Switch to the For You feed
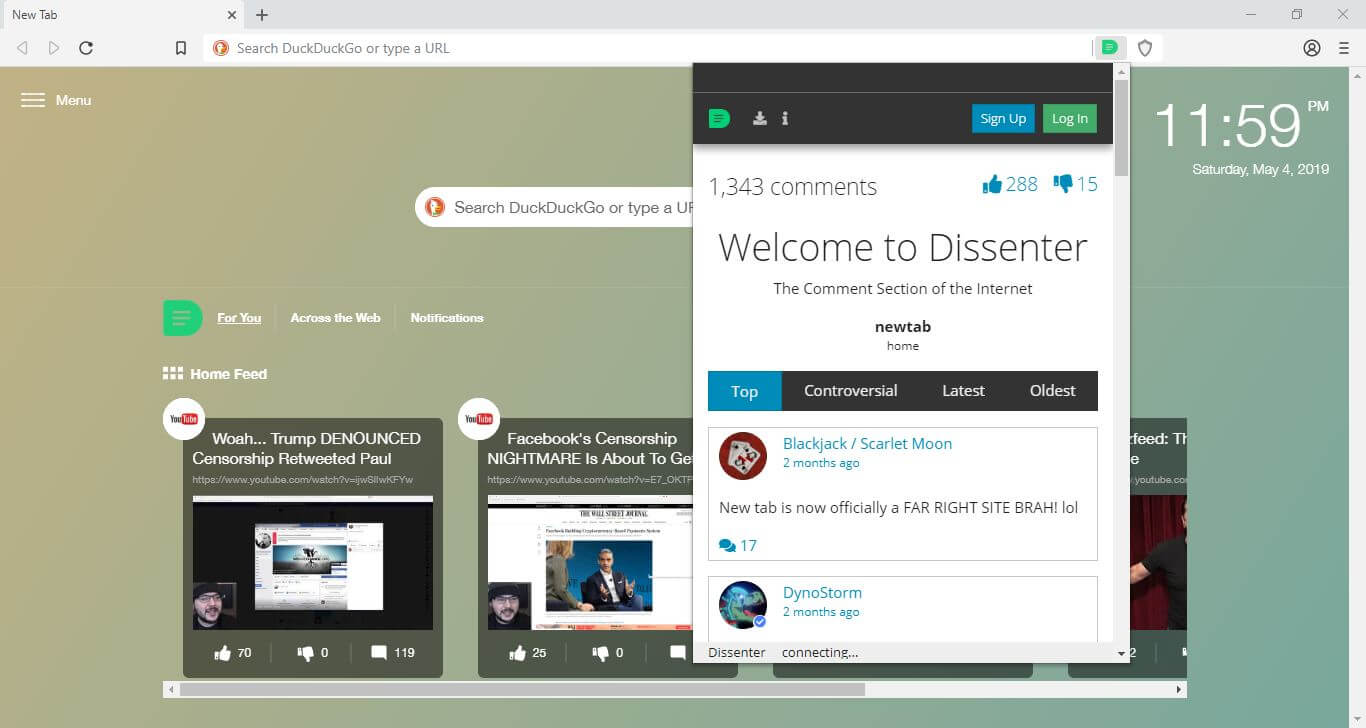 pos(239,318)
